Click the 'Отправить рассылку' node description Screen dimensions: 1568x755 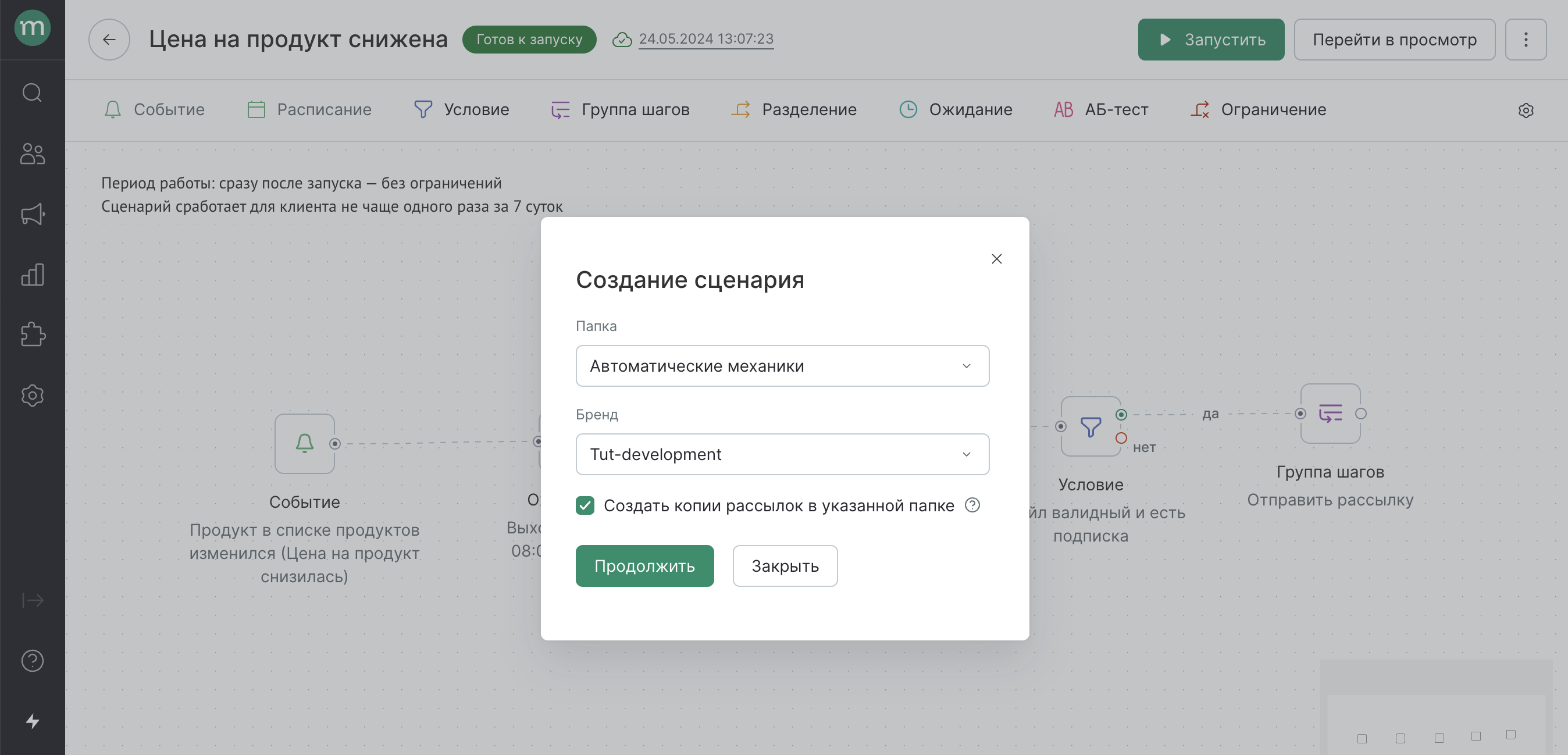pyautogui.click(x=1330, y=499)
